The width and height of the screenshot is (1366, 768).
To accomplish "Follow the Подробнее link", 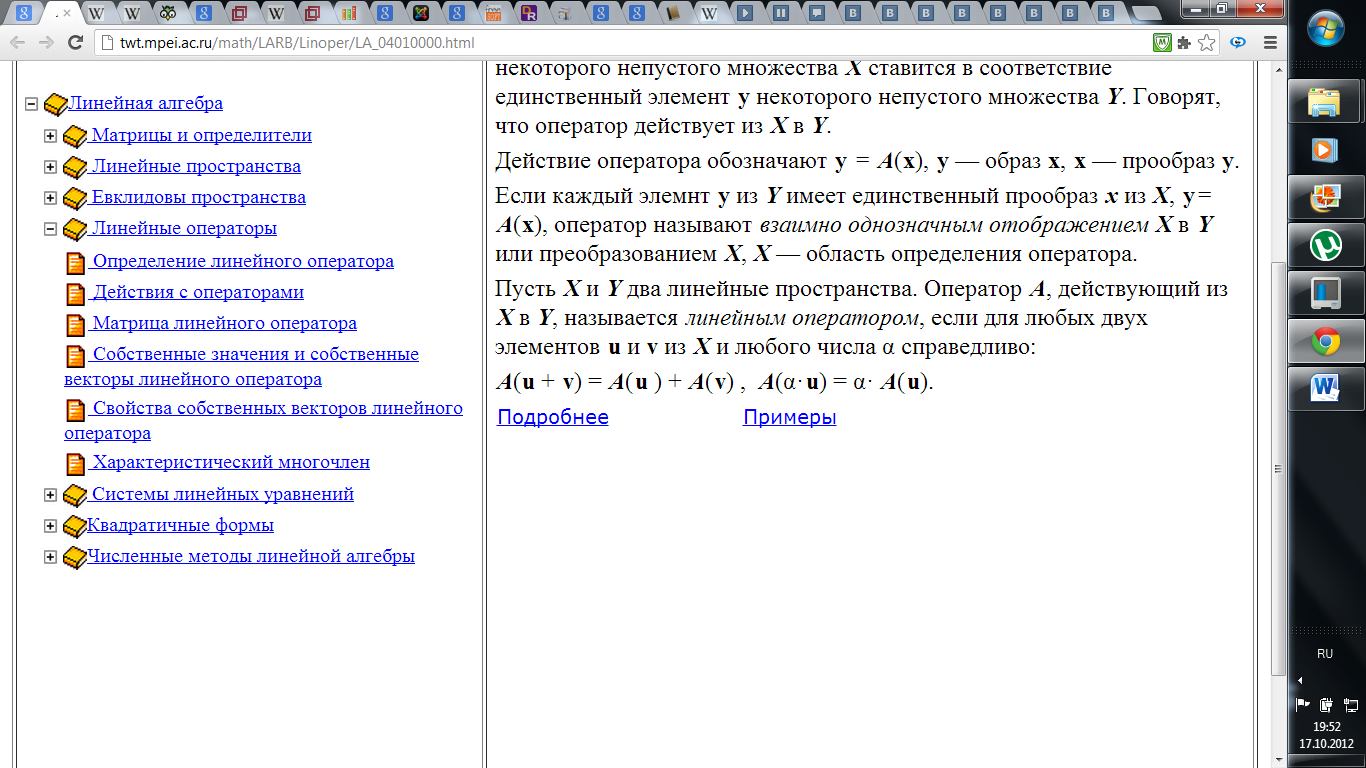I will point(553,418).
